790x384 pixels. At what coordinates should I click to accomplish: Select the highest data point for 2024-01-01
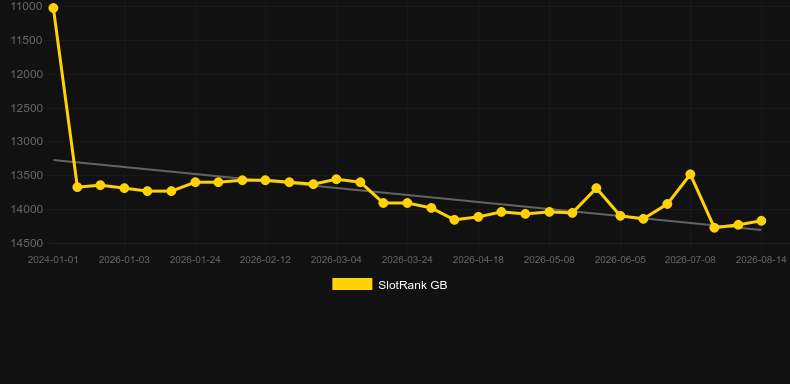click(53, 8)
